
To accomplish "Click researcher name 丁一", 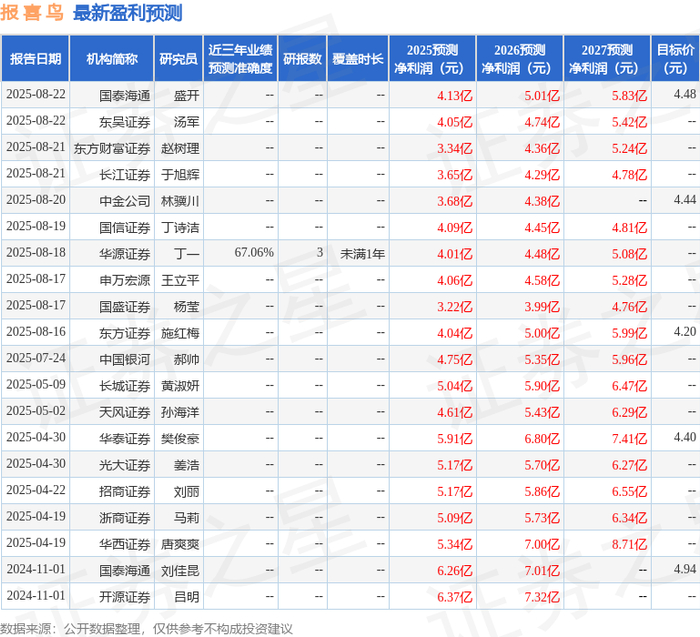I will coord(187,254).
